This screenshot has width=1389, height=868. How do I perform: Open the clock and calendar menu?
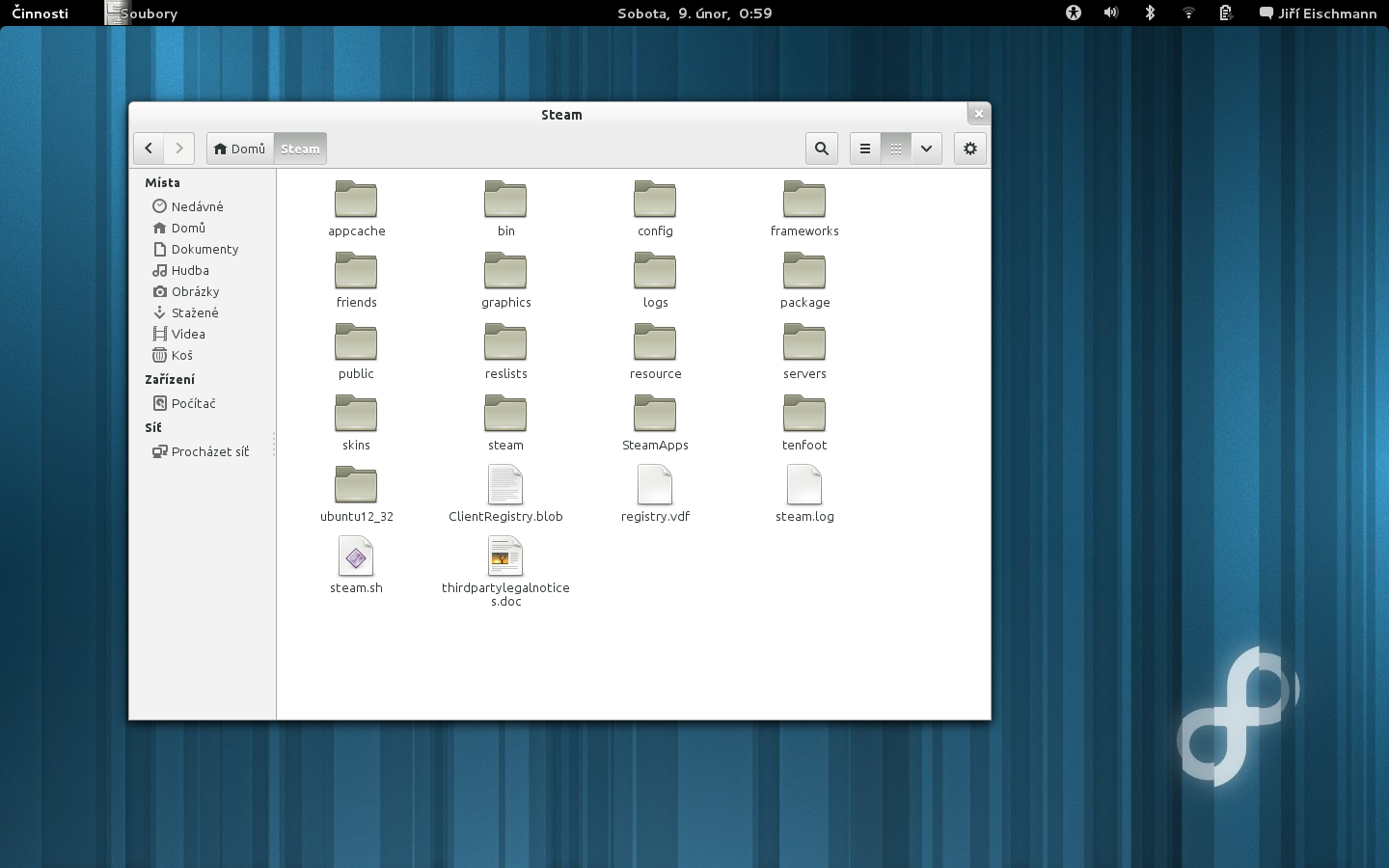(694, 14)
